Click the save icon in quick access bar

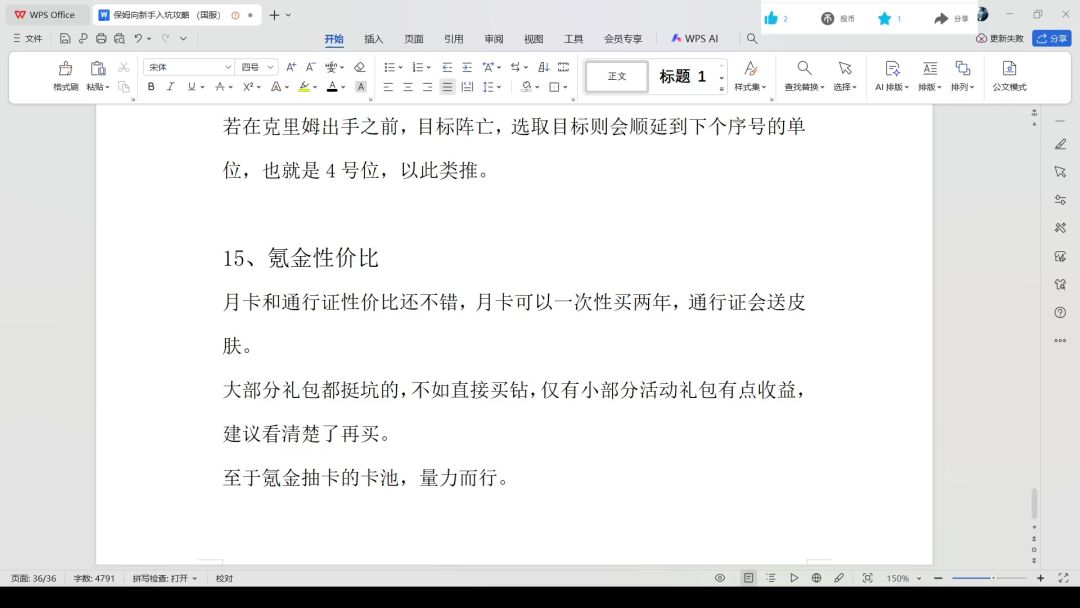[65, 39]
